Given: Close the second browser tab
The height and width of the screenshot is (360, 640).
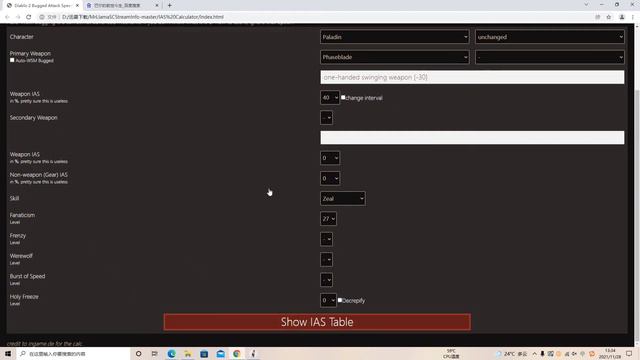Looking at the screenshot, I should pyautogui.click(x=157, y=5).
